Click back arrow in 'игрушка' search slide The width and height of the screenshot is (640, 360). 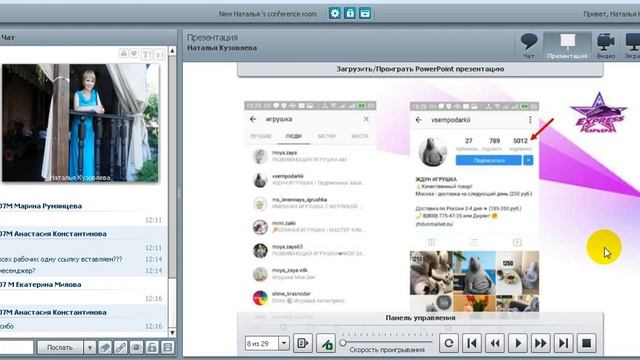click(x=253, y=119)
